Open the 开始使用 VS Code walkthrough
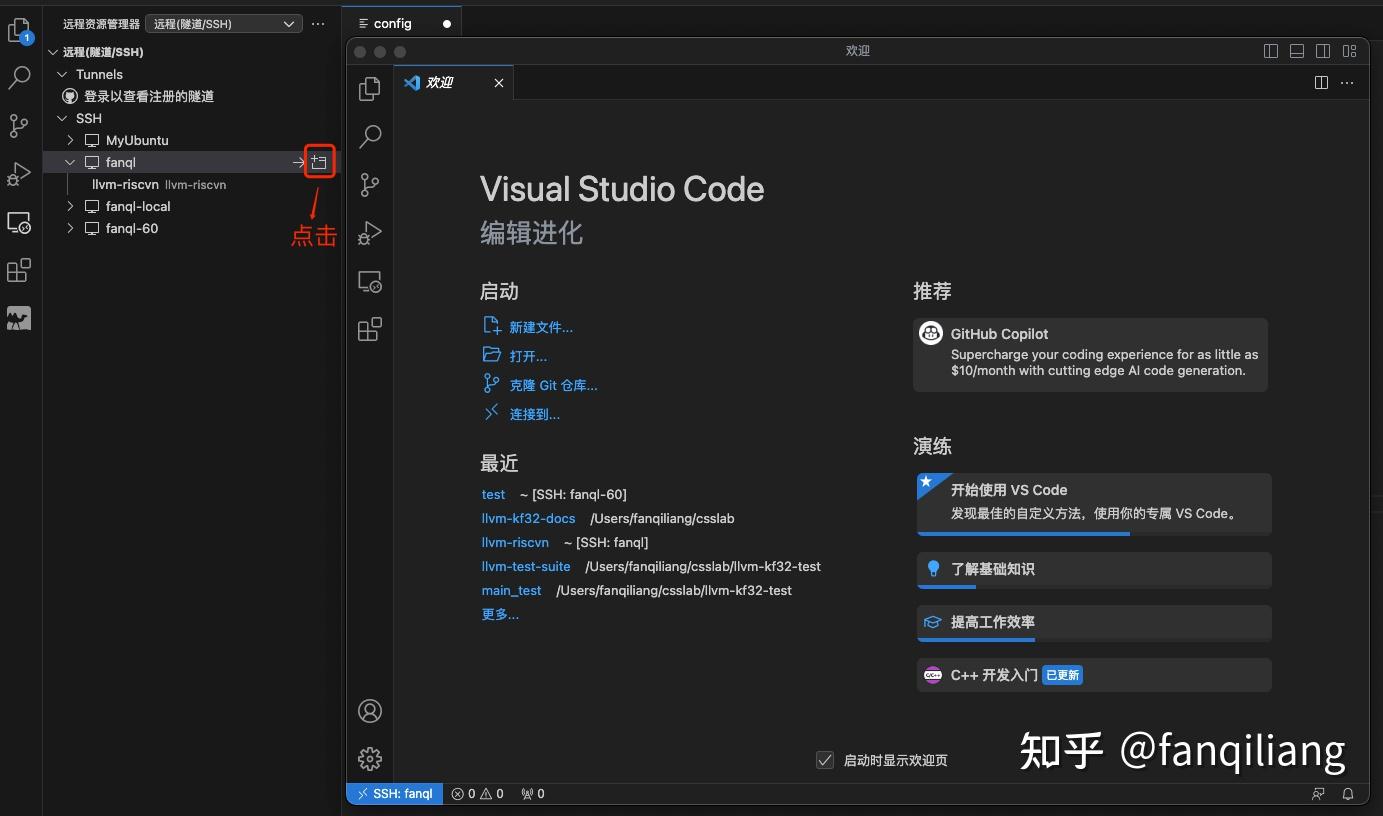This screenshot has height=816, width=1383. tap(1094, 504)
